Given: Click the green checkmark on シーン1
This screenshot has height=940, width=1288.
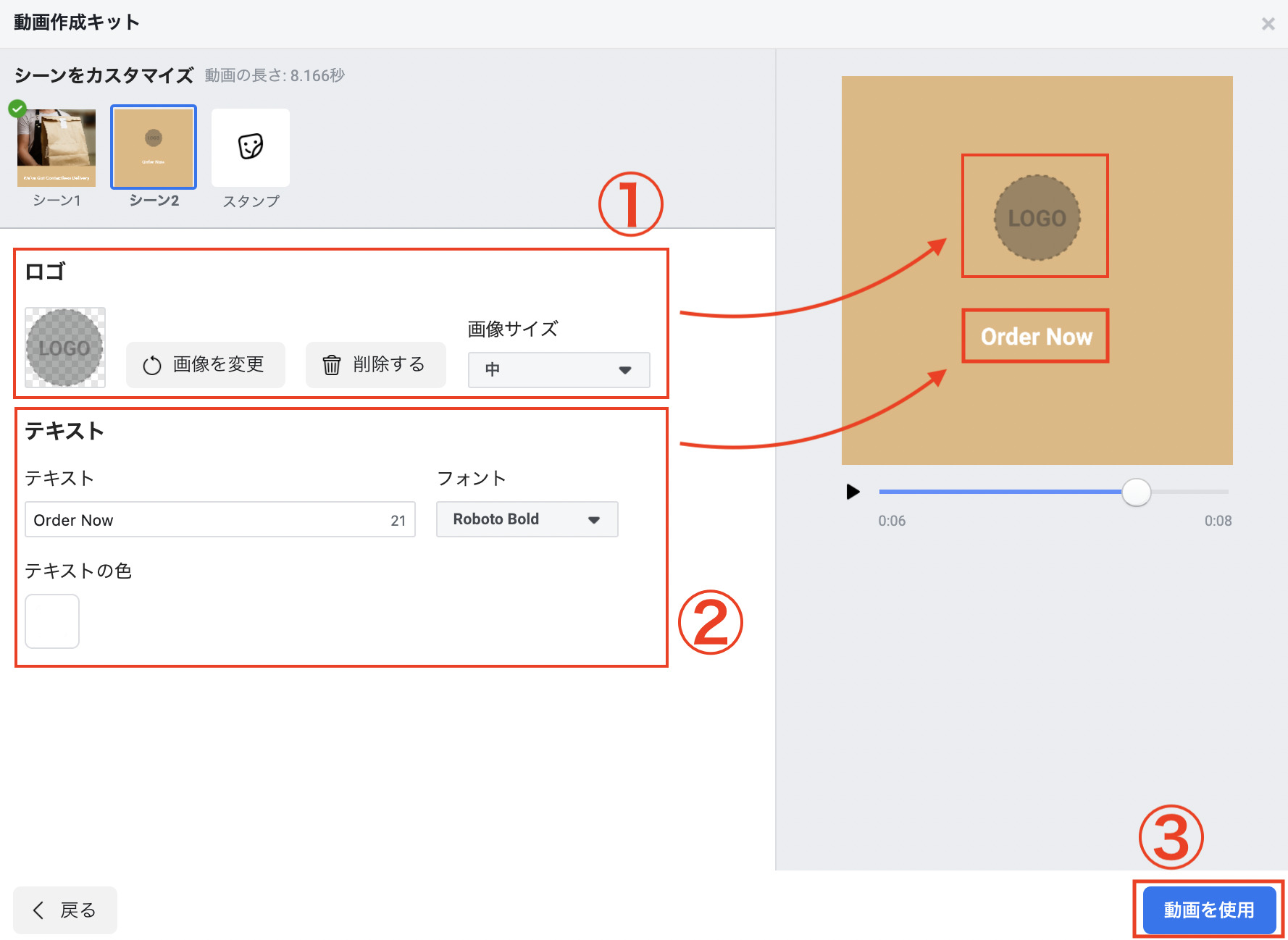Looking at the screenshot, I should (x=17, y=109).
